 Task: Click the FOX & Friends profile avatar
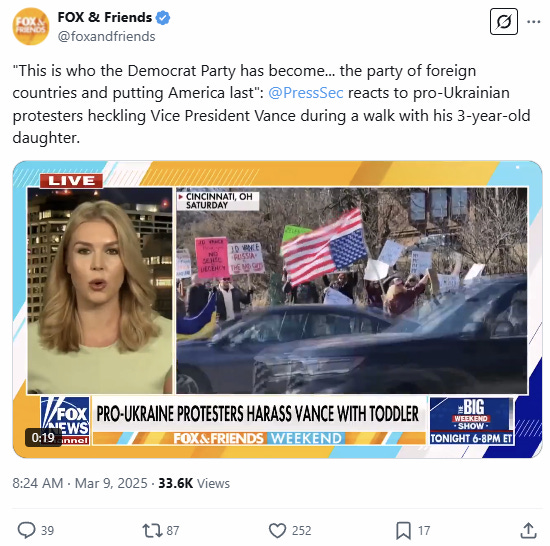tap(31, 26)
